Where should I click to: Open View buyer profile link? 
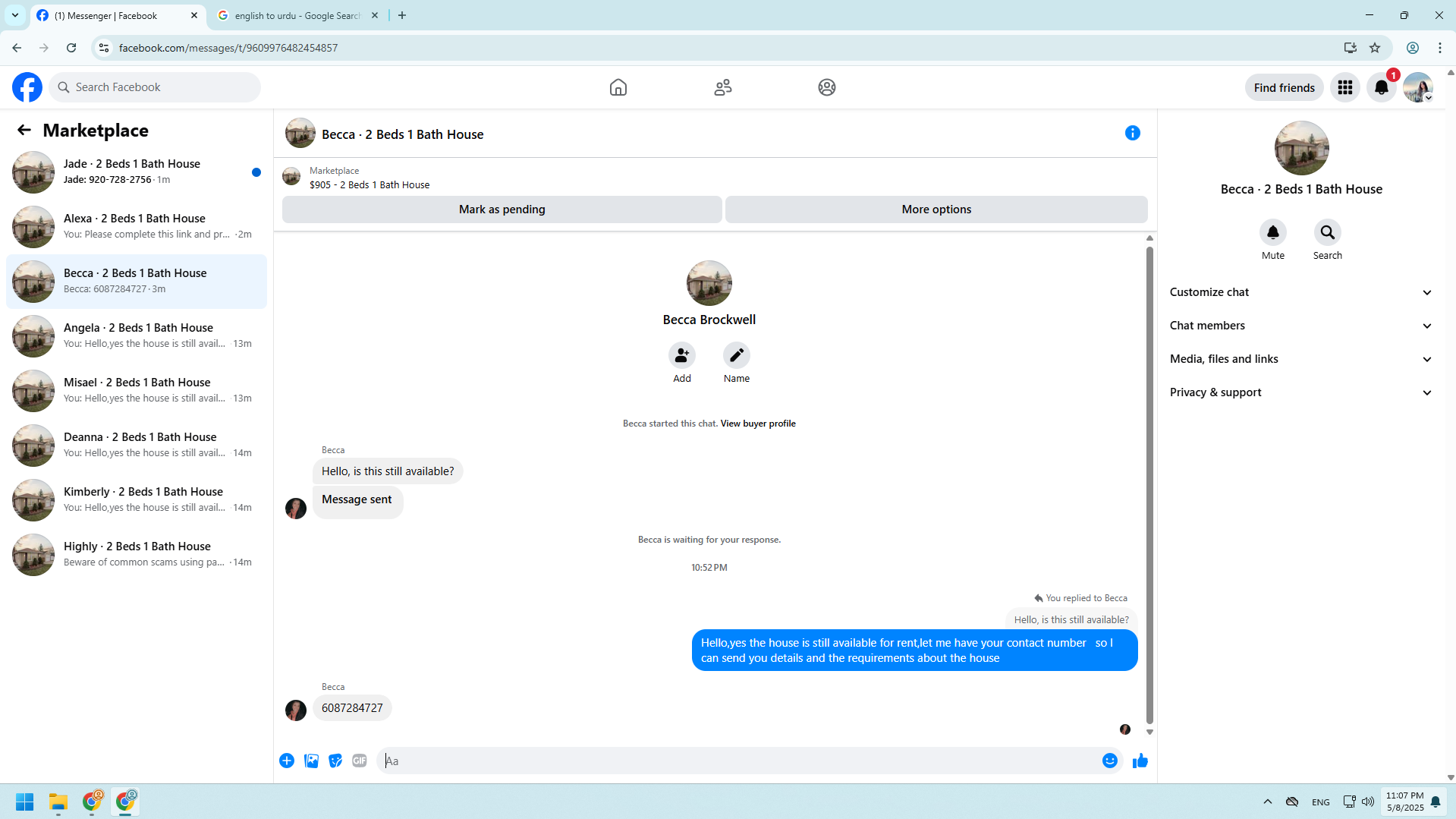point(758,424)
